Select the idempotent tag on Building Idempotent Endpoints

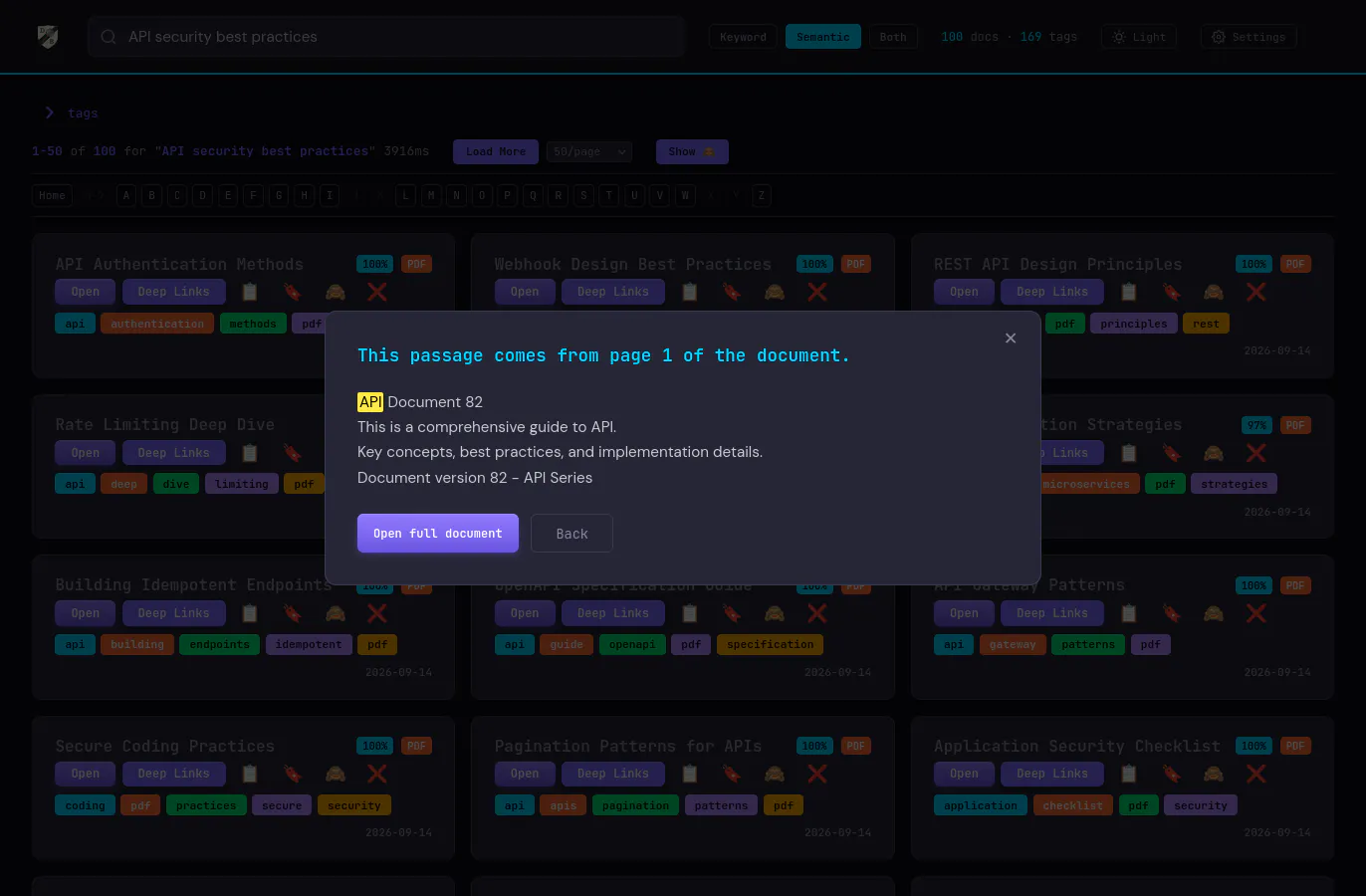309,644
